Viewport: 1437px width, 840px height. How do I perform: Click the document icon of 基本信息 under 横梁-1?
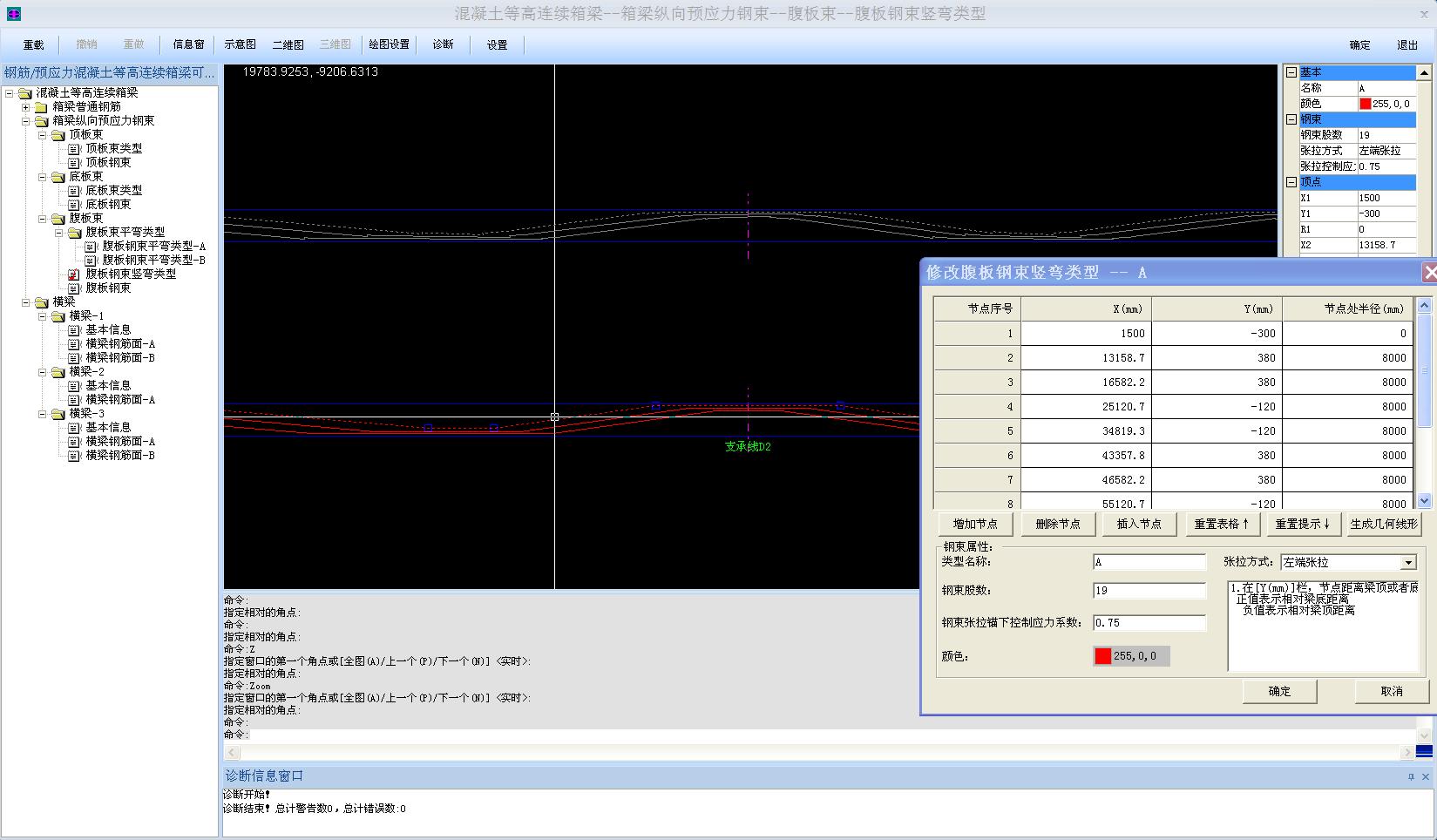coord(74,329)
